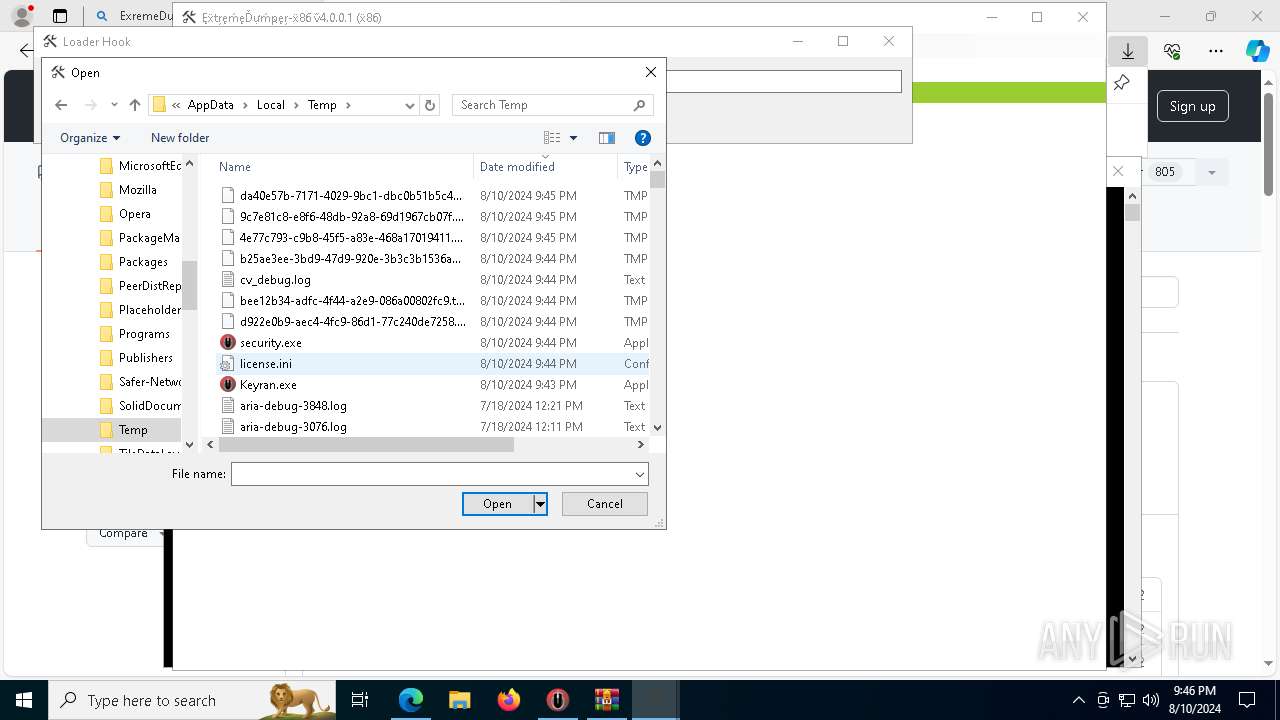Click the folder tree vertical scrollbar
1280x720 pixels.
[x=189, y=285]
